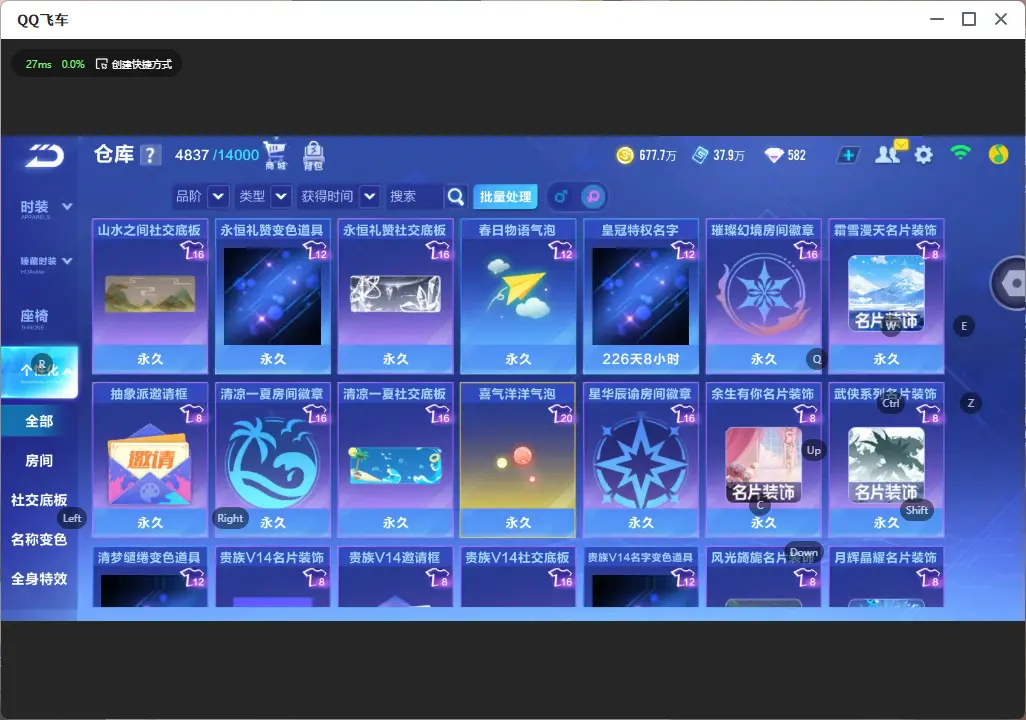The height and width of the screenshot is (720, 1026).
Task: Select 春日物语气泡 paper plane item
Action: coord(518,296)
